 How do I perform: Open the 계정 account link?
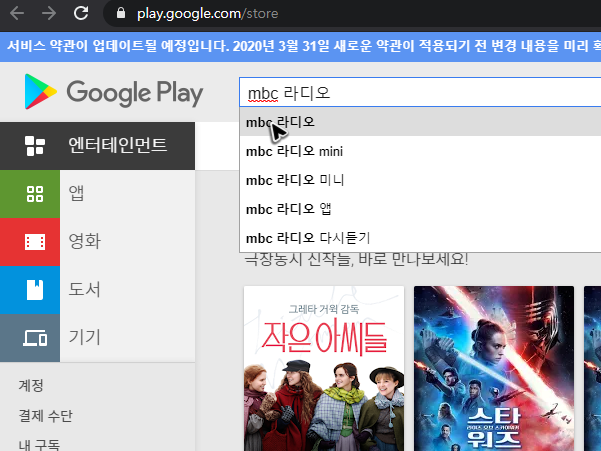[x=31, y=385]
